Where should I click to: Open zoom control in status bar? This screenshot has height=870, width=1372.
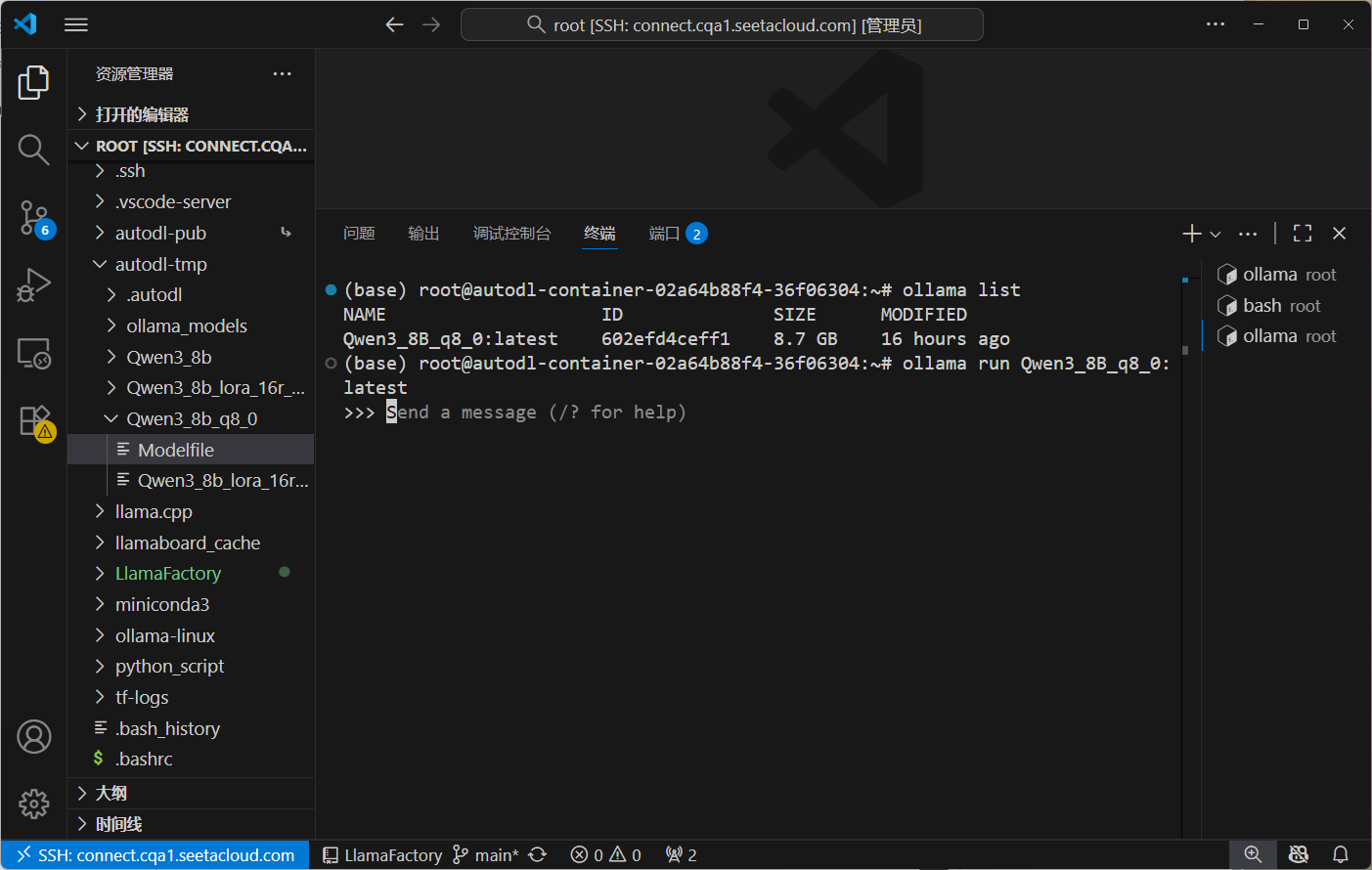click(1253, 855)
